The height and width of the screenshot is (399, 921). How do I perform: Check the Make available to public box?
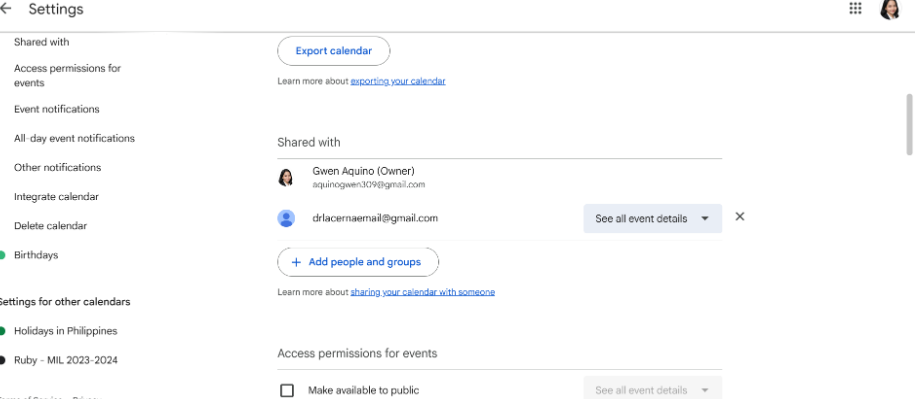coord(287,390)
